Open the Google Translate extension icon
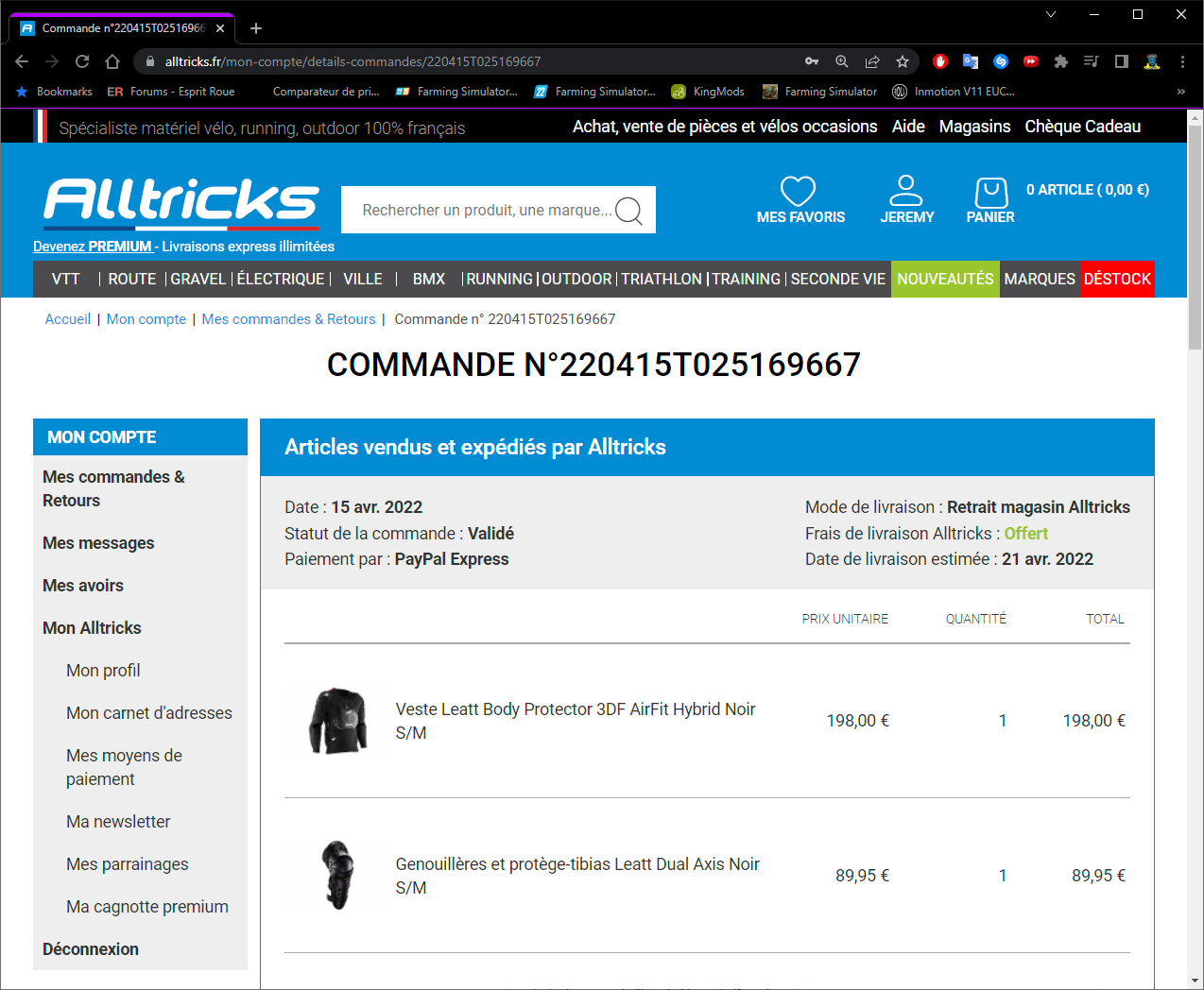The height and width of the screenshot is (990, 1204). click(971, 61)
